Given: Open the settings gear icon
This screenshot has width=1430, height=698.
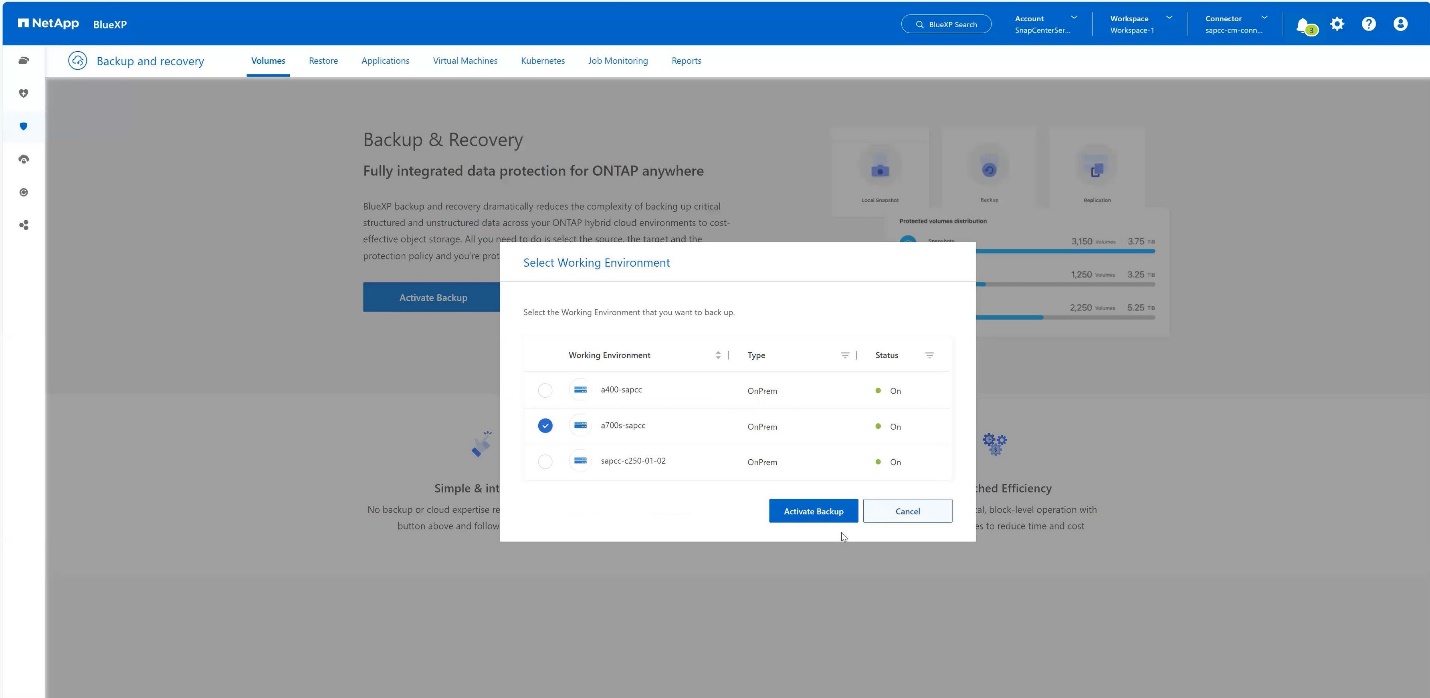Looking at the screenshot, I should pyautogui.click(x=1337, y=24).
